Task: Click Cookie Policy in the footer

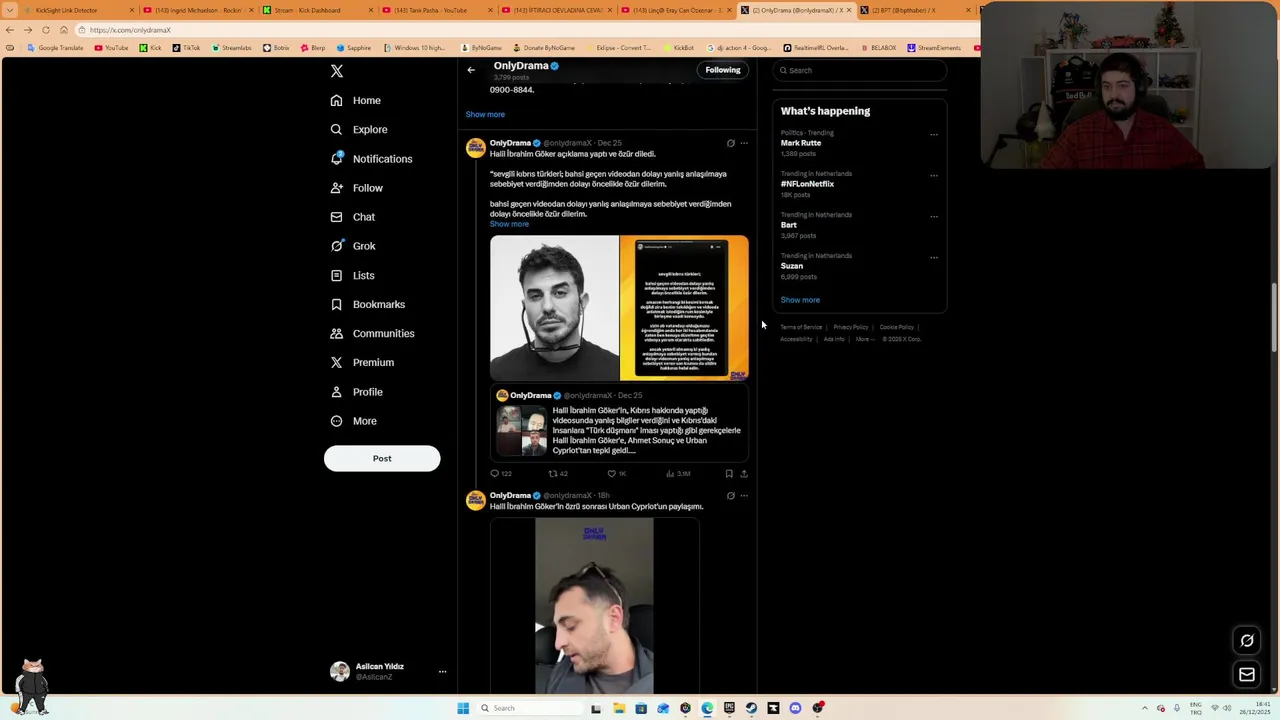Action: (897, 327)
